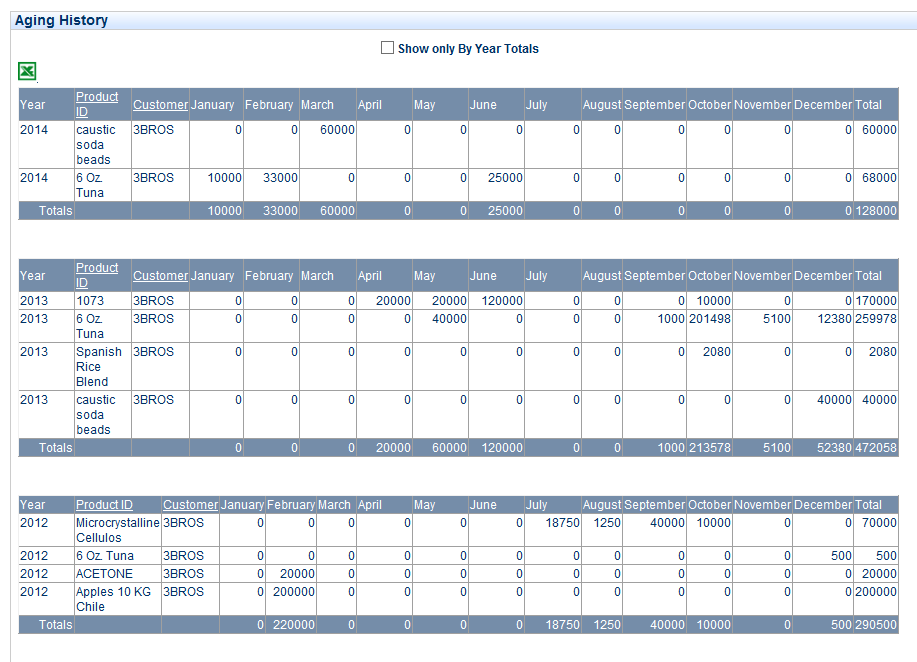Select the 2013 Spanish Rice Blend row
Image resolution: width=917 pixels, height=662 pixels.
click(x=99, y=366)
